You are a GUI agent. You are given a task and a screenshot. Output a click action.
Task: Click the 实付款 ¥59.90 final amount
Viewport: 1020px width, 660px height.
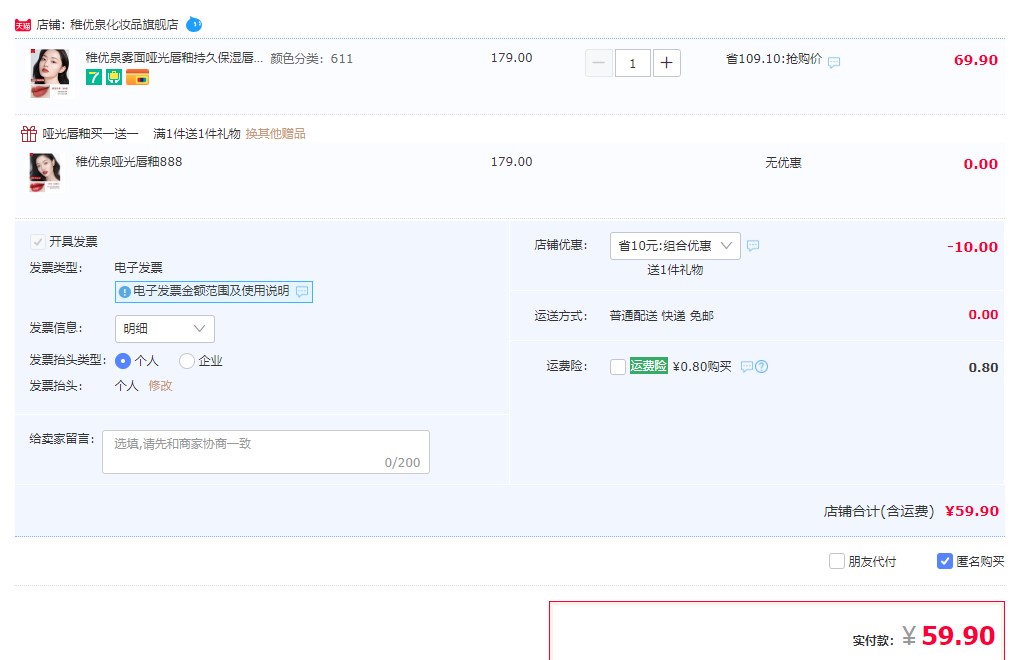coord(924,636)
